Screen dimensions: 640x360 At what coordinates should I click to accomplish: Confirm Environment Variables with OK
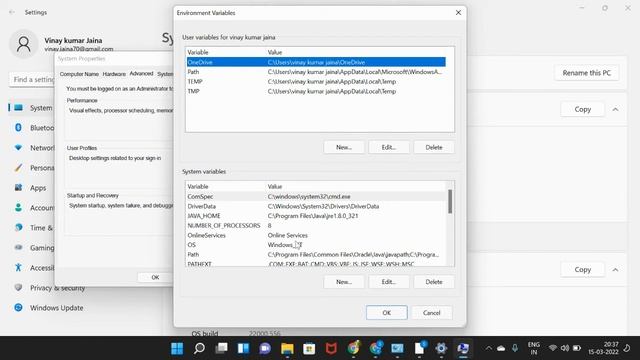[x=387, y=313]
